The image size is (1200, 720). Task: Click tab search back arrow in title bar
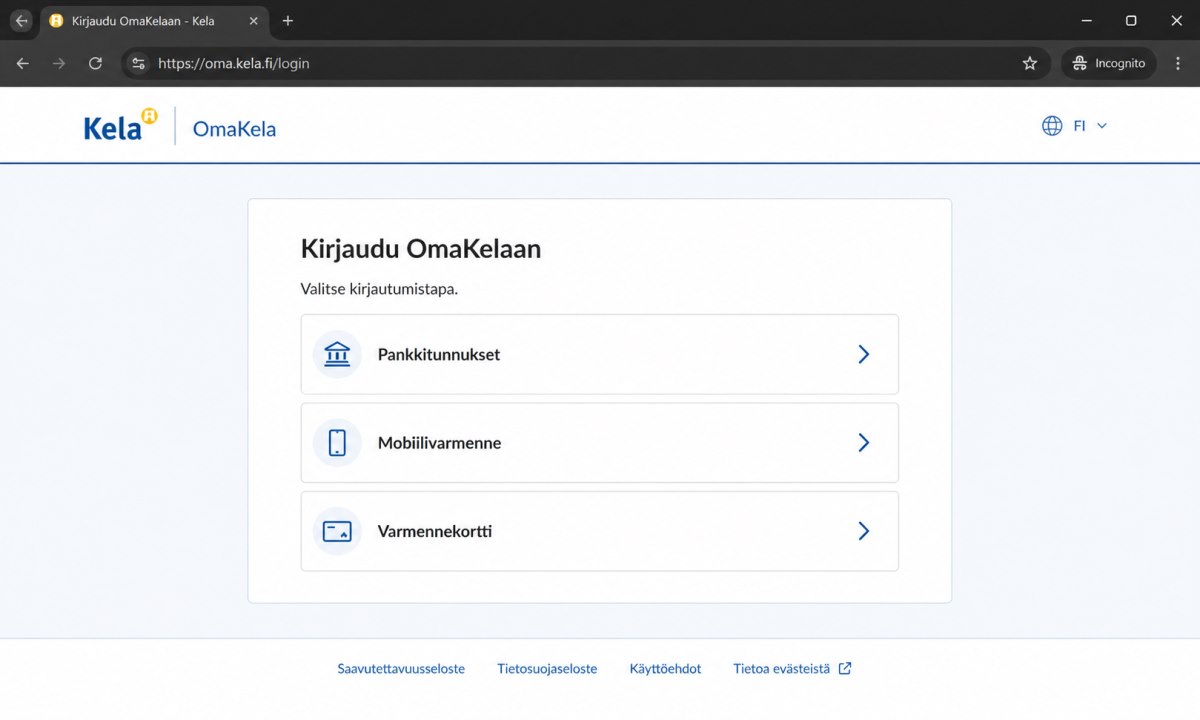tap(21, 20)
